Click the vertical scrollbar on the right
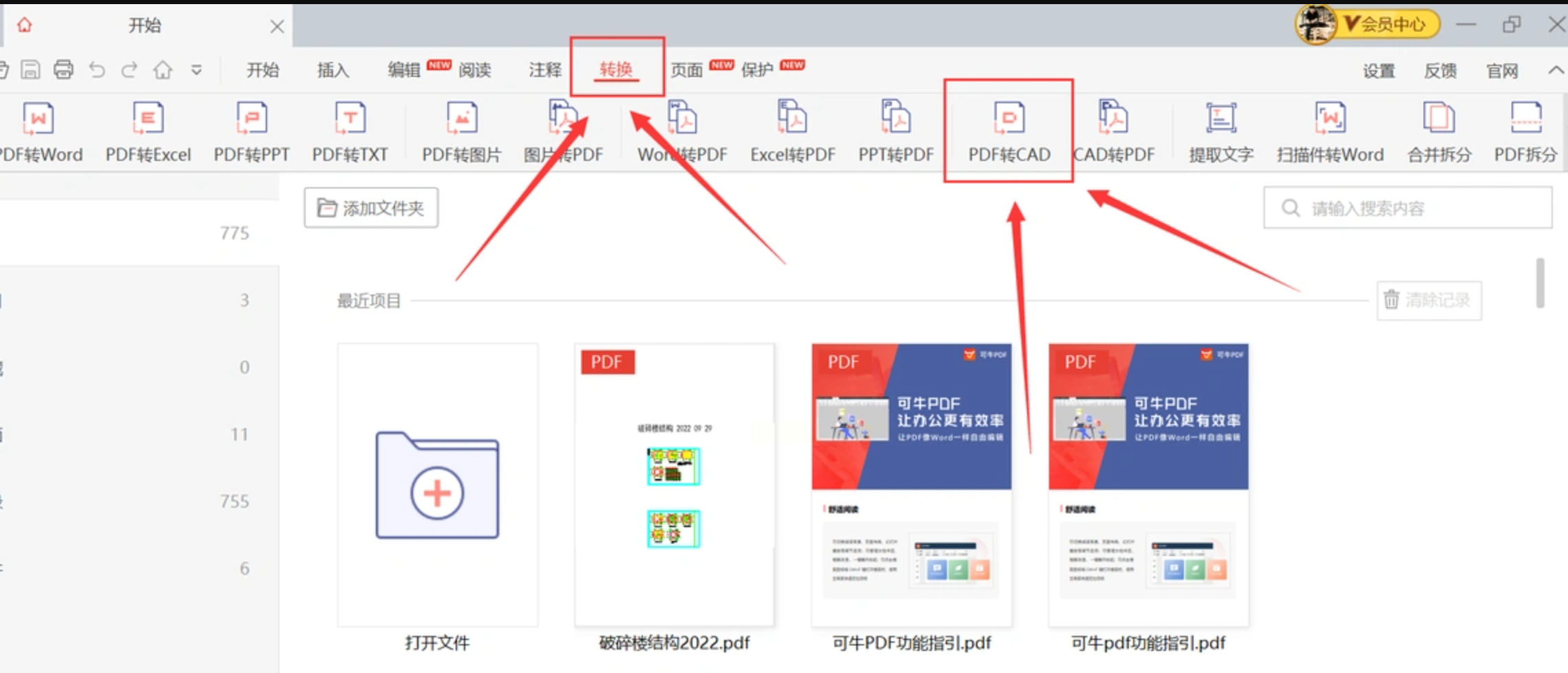Viewport: 1568px width, 673px height. point(1540,283)
